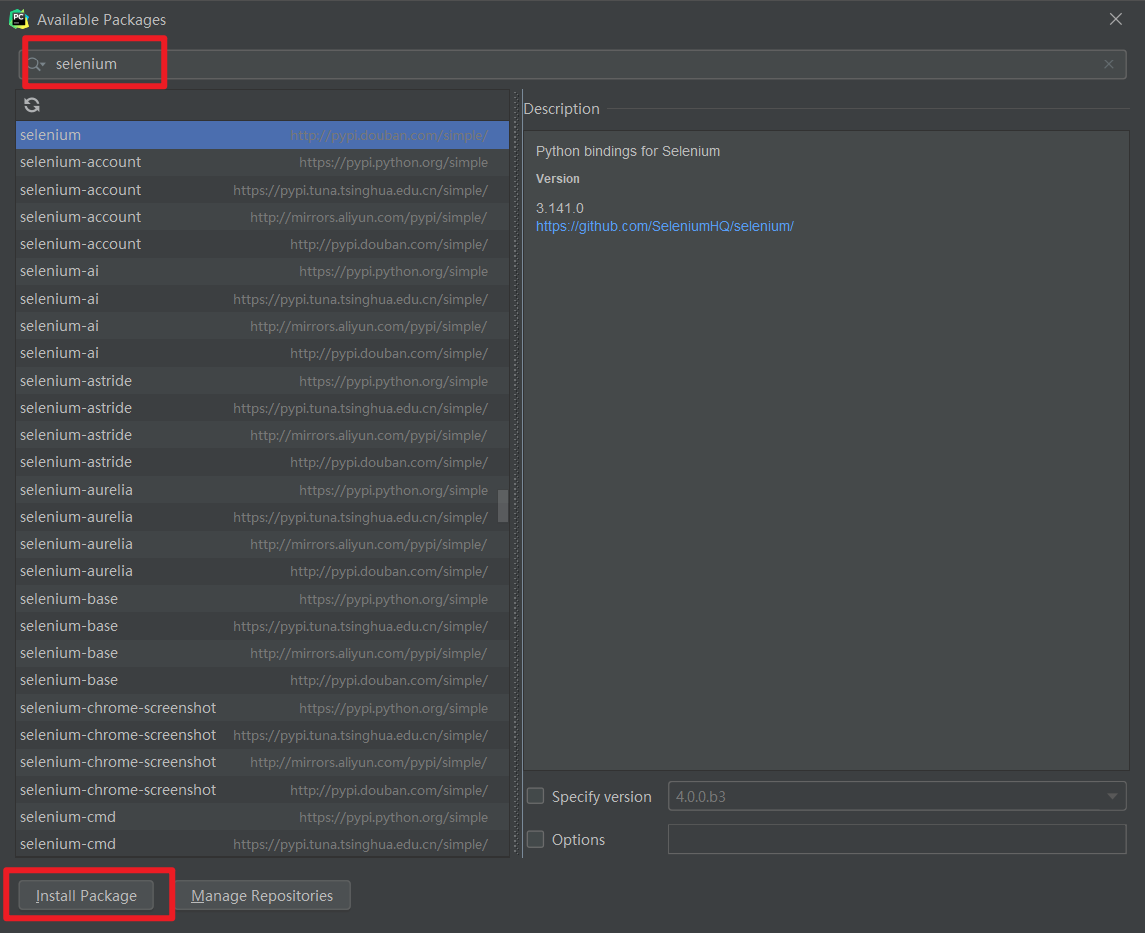Open the version dropdown showing 4.0.0.b3

[x=897, y=796]
